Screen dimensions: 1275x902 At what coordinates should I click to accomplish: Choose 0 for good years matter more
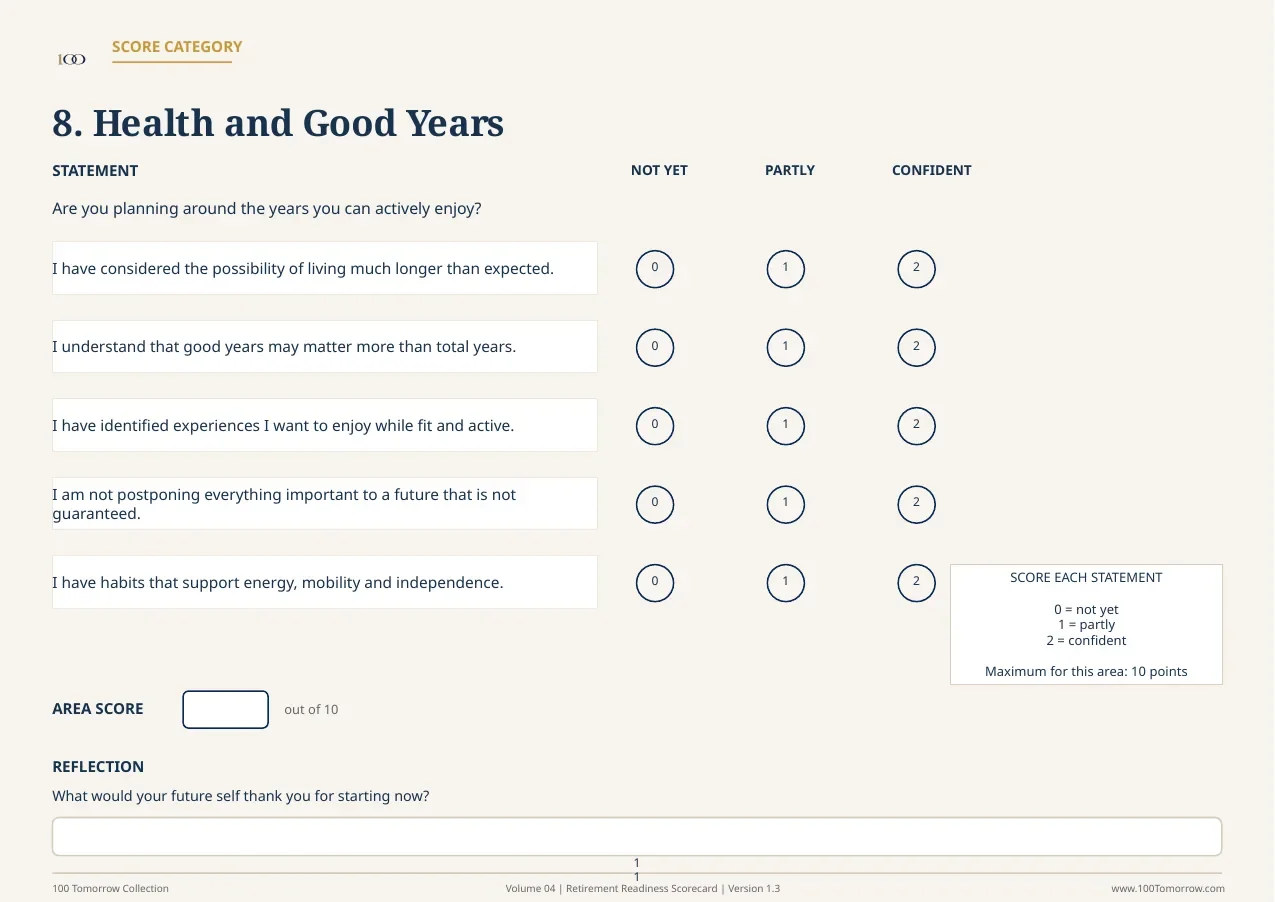tap(655, 347)
